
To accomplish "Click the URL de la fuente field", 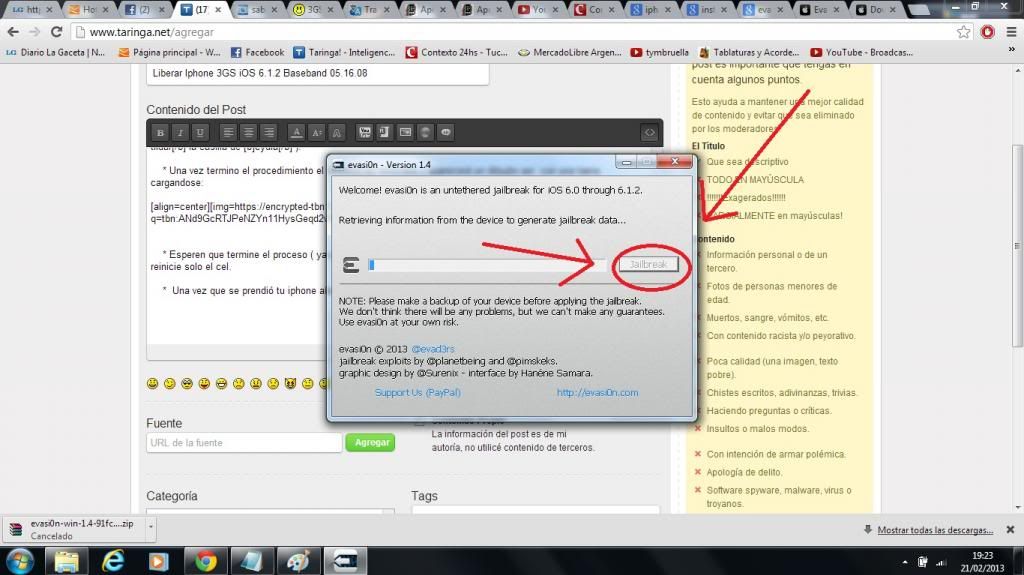I will [244, 442].
